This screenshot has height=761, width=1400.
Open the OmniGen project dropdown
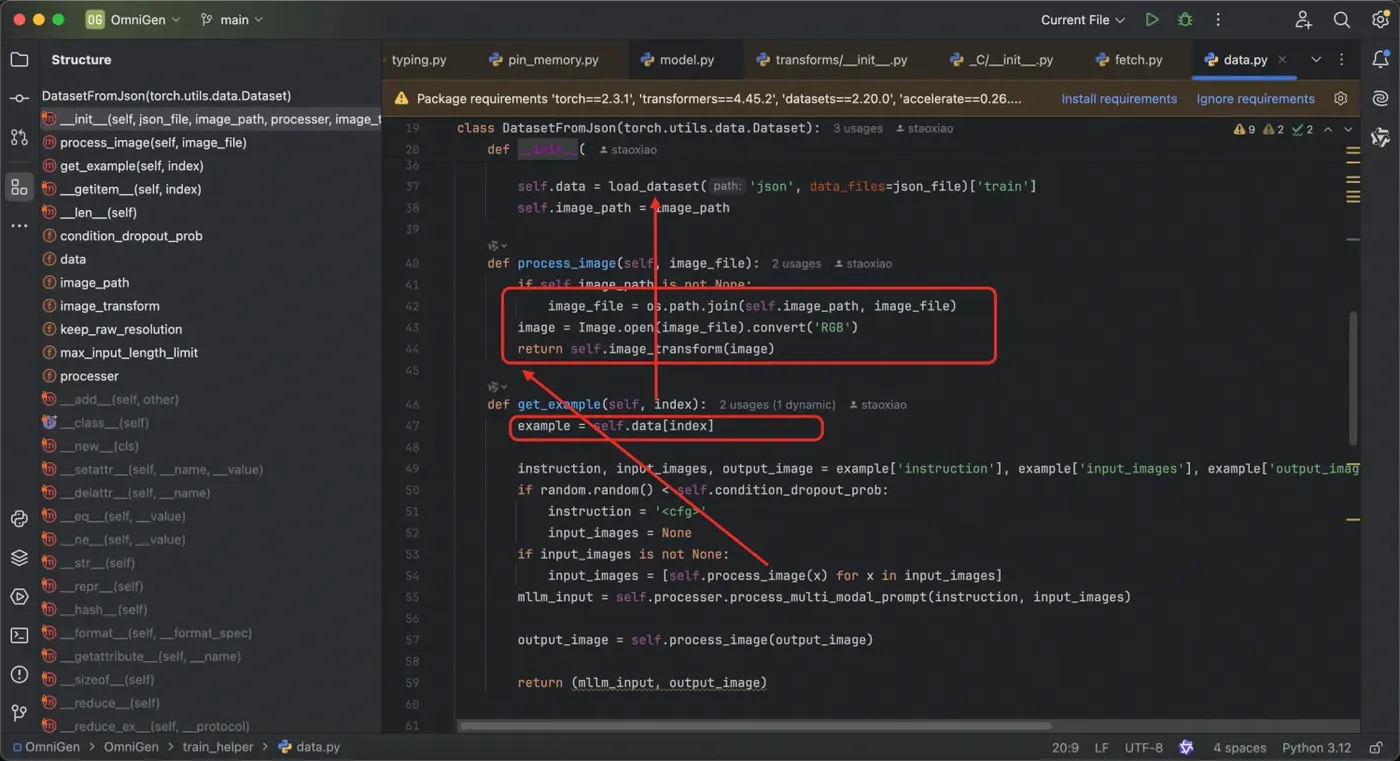pos(133,20)
